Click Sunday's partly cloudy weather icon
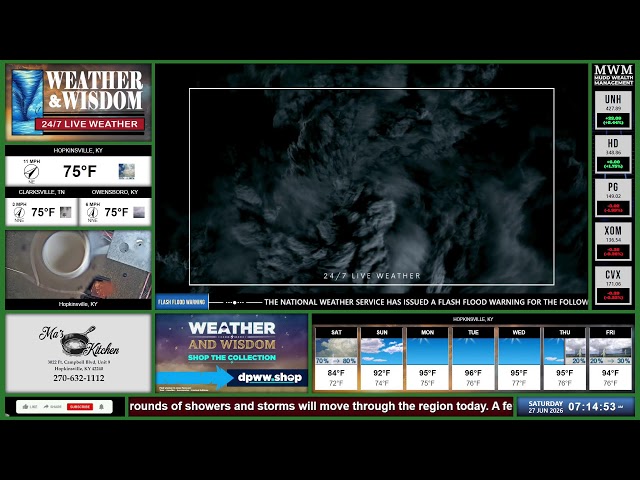Image resolution: width=640 pixels, height=480 pixels. click(382, 351)
